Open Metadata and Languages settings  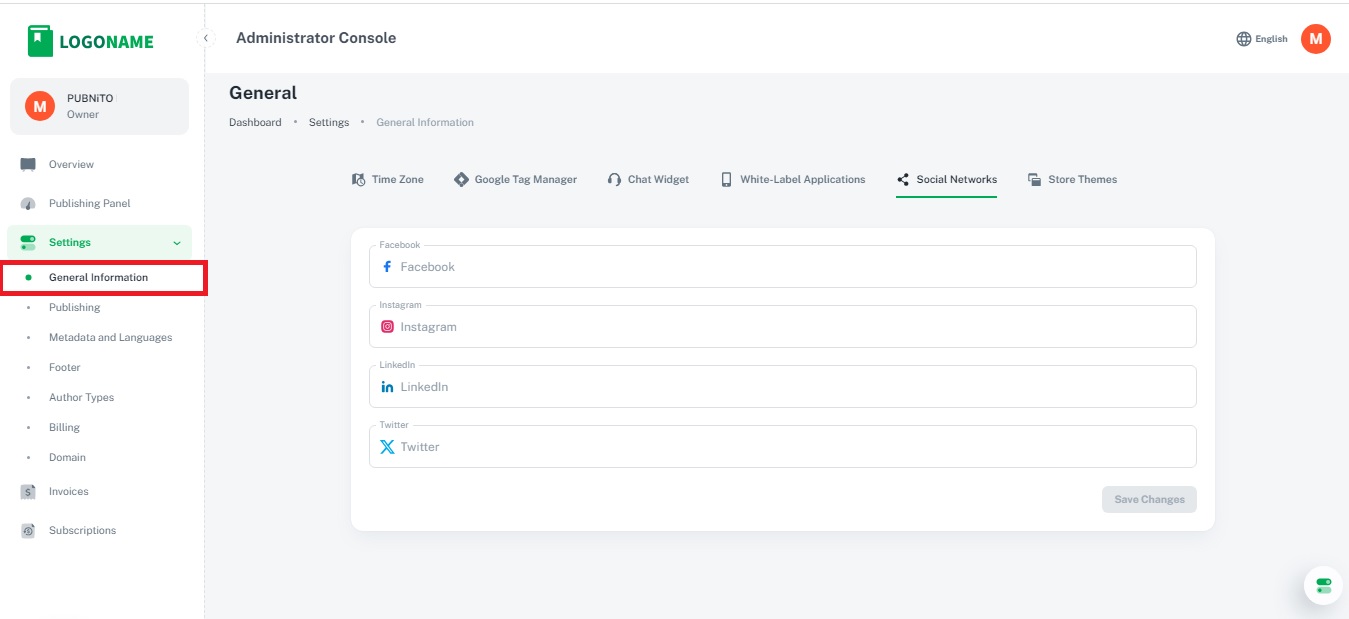pyautogui.click(x=110, y=337)
